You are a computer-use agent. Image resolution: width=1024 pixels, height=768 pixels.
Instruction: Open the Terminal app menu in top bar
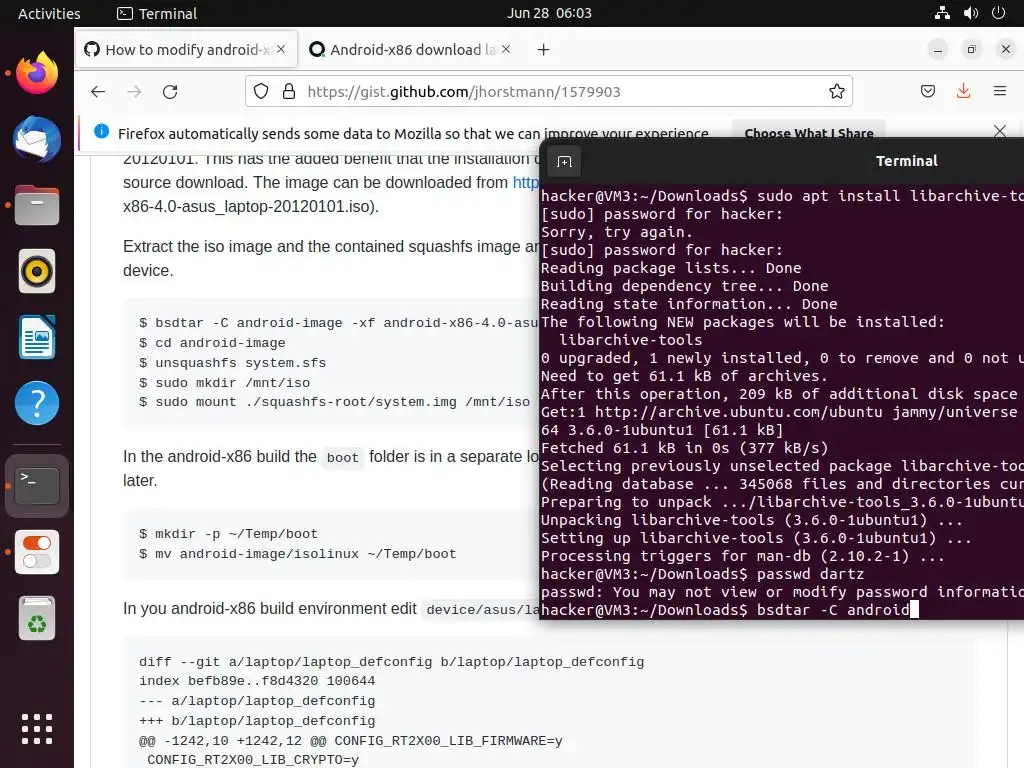coord(157,13)
